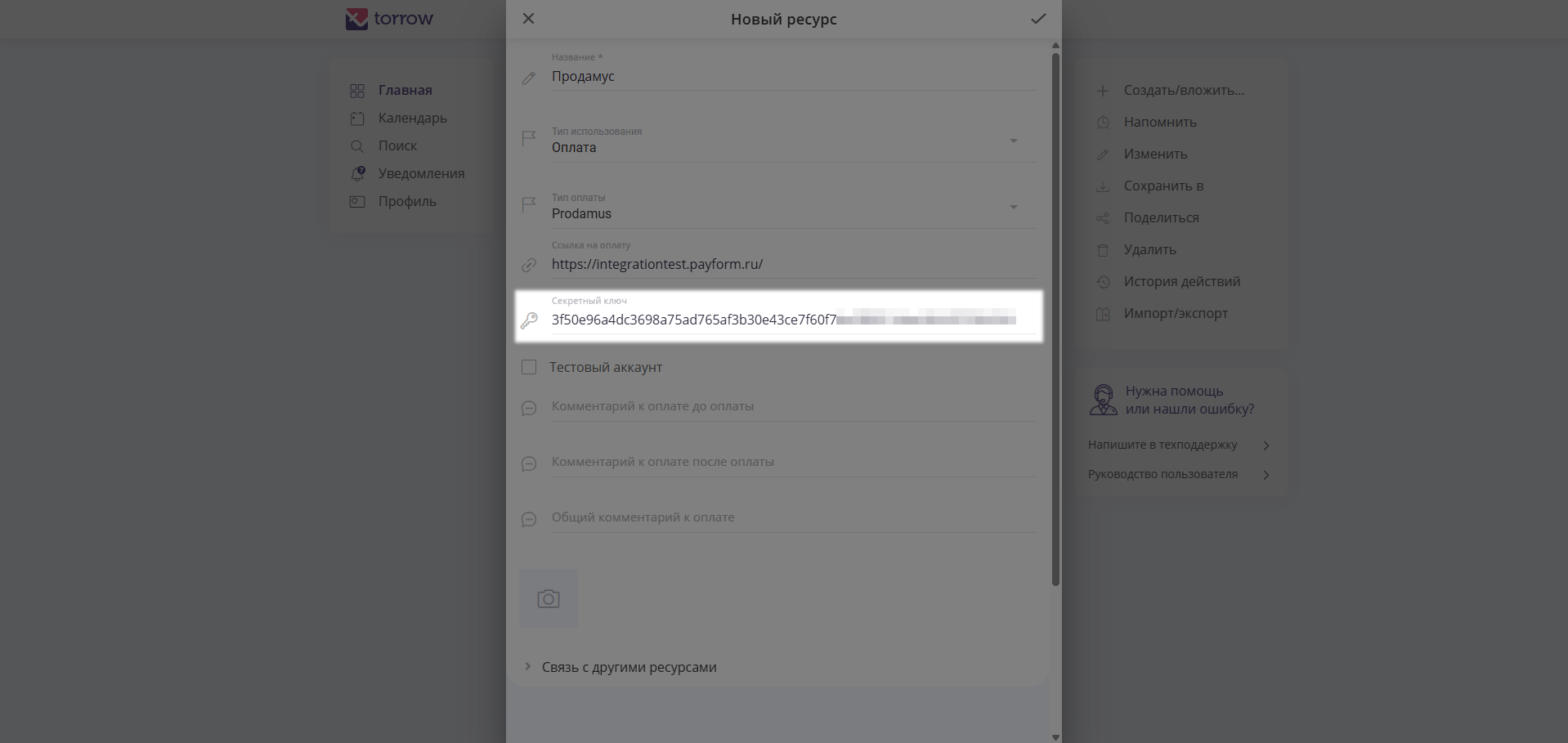1568x743 pixels.
Task: Click the torrow logo
Action: tap(389, 19)
